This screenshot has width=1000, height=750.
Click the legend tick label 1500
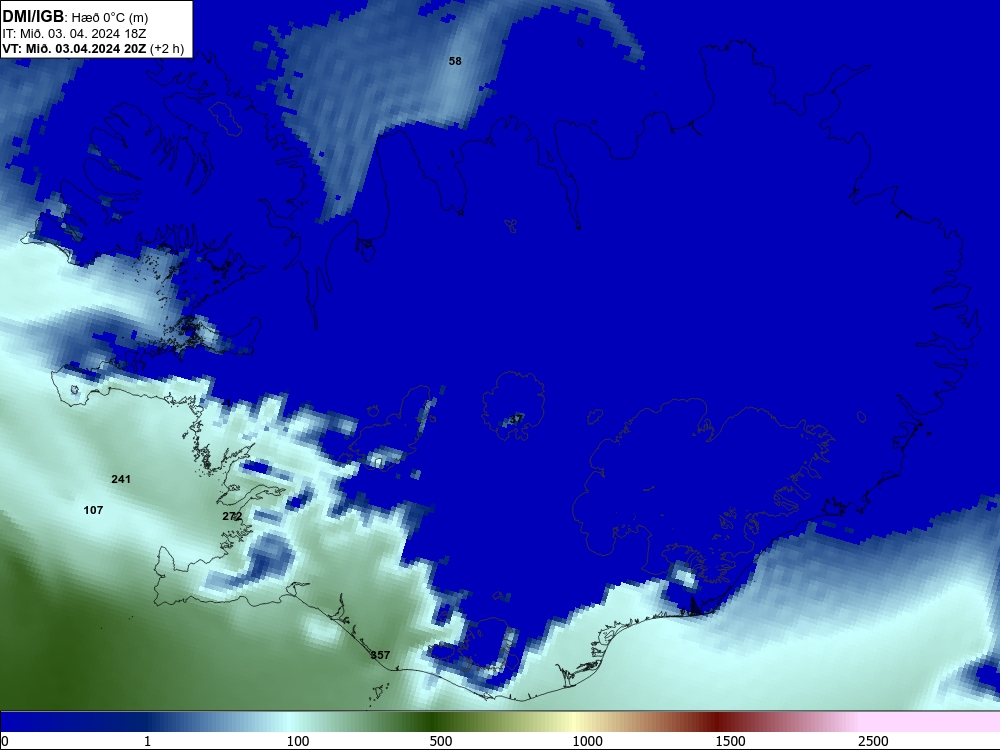pyautogui.click(x=730, y=741)
